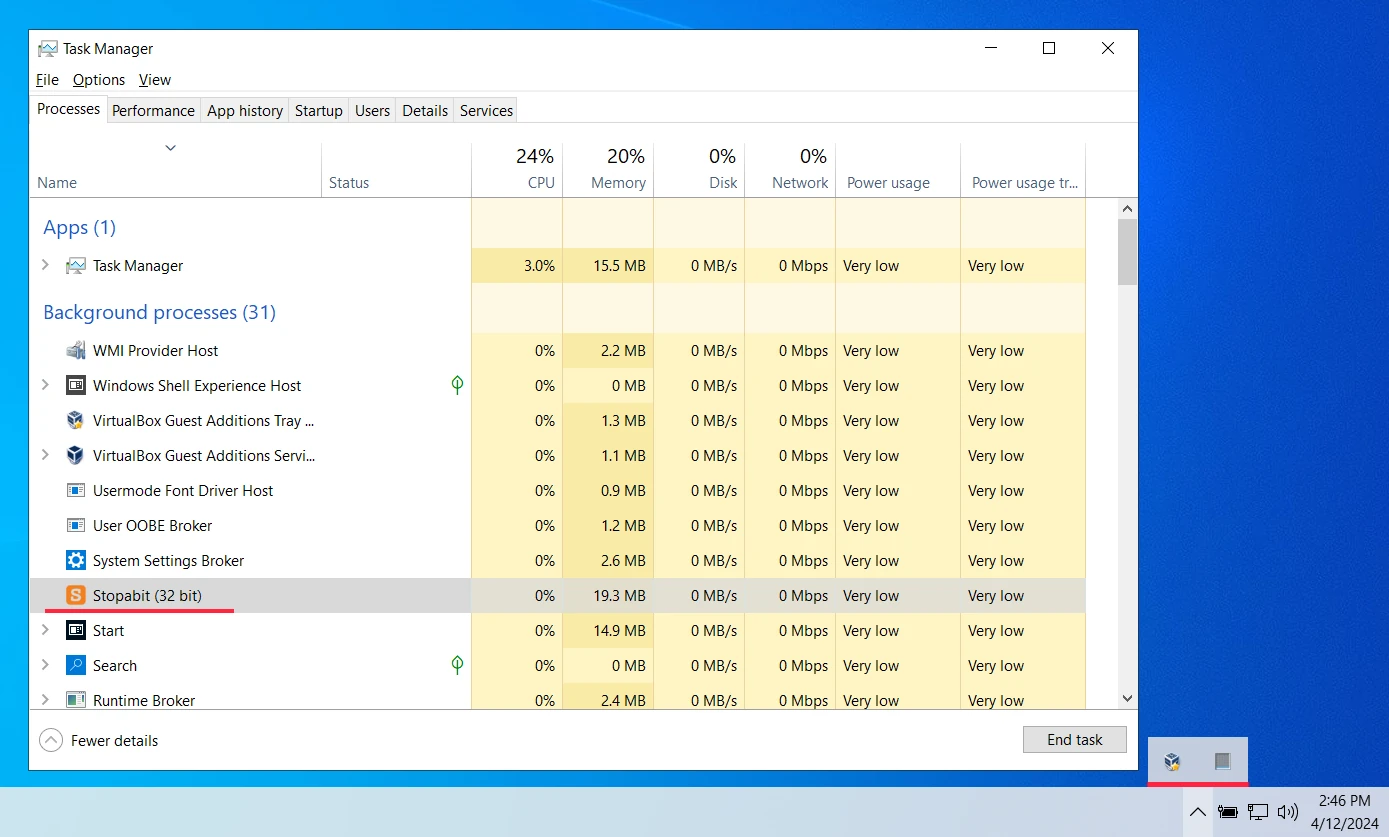Viewport: 1389px width, 837px height.
Task: Click the network icon in system tray
Action: click(1258, 812)
